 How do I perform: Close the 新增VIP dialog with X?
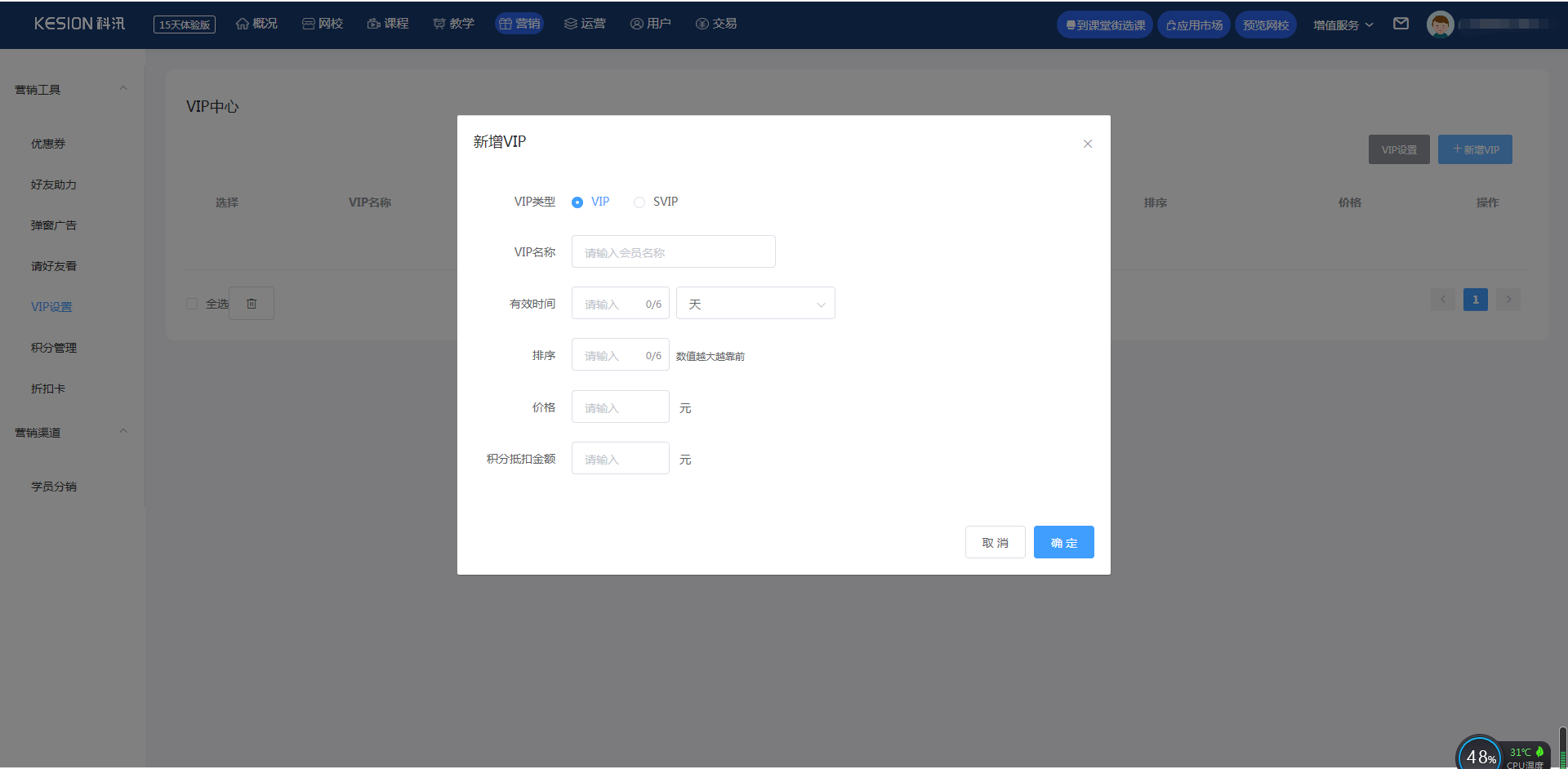click(1087, 144)
